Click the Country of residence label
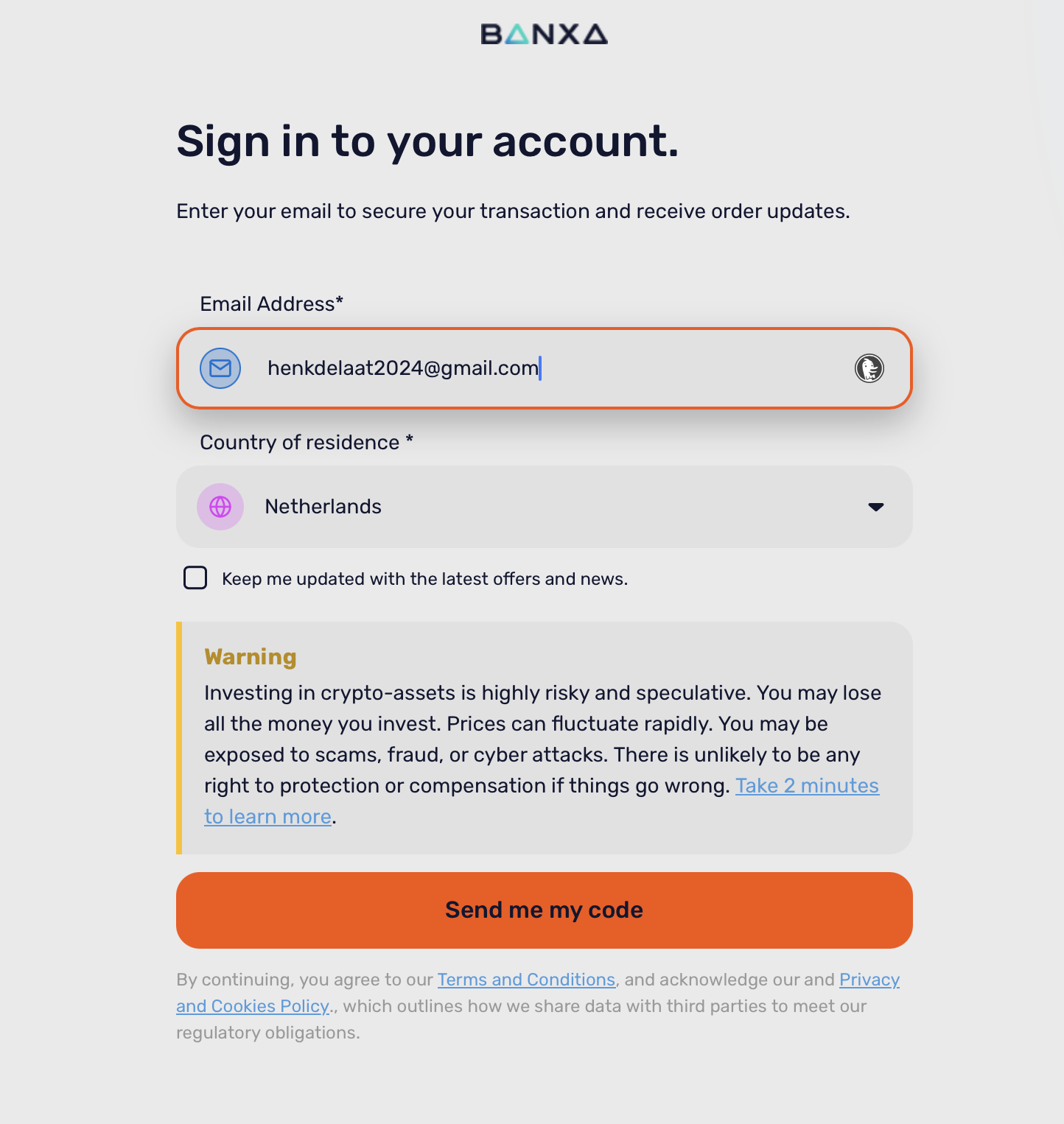The height and width of the screenshot is (1124, 1064). click(307, 442)
